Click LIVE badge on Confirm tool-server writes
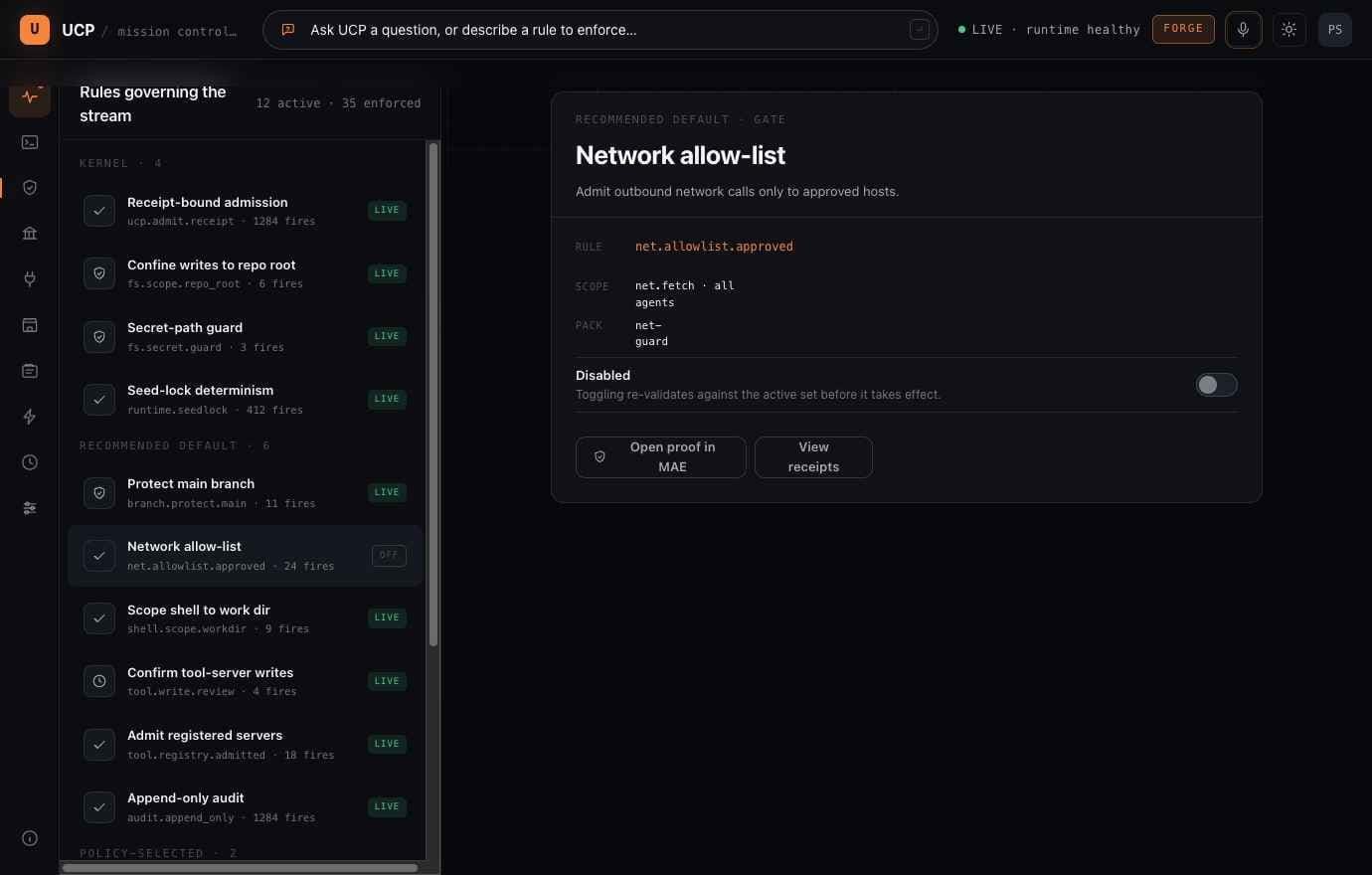Image resolution: width=1372 pixels, height=875 pixels. tap(387, 681)
